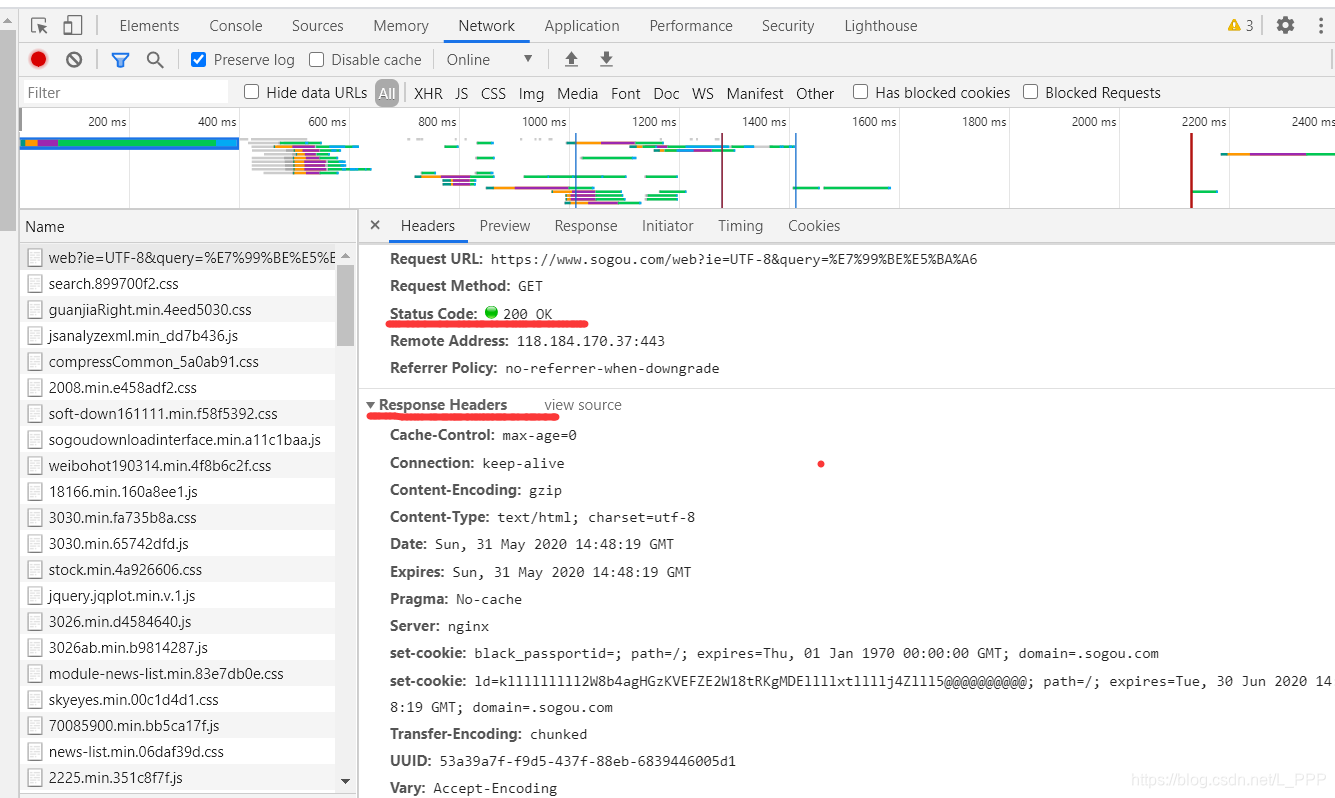Open the Memory panel
Viewport: 1335px width, 798px height.
coord(401,26)
